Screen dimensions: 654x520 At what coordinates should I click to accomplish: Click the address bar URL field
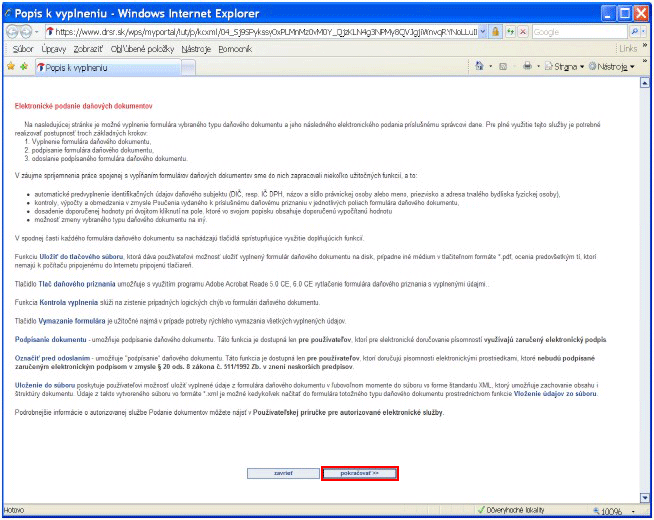click(x=262, y=32)
